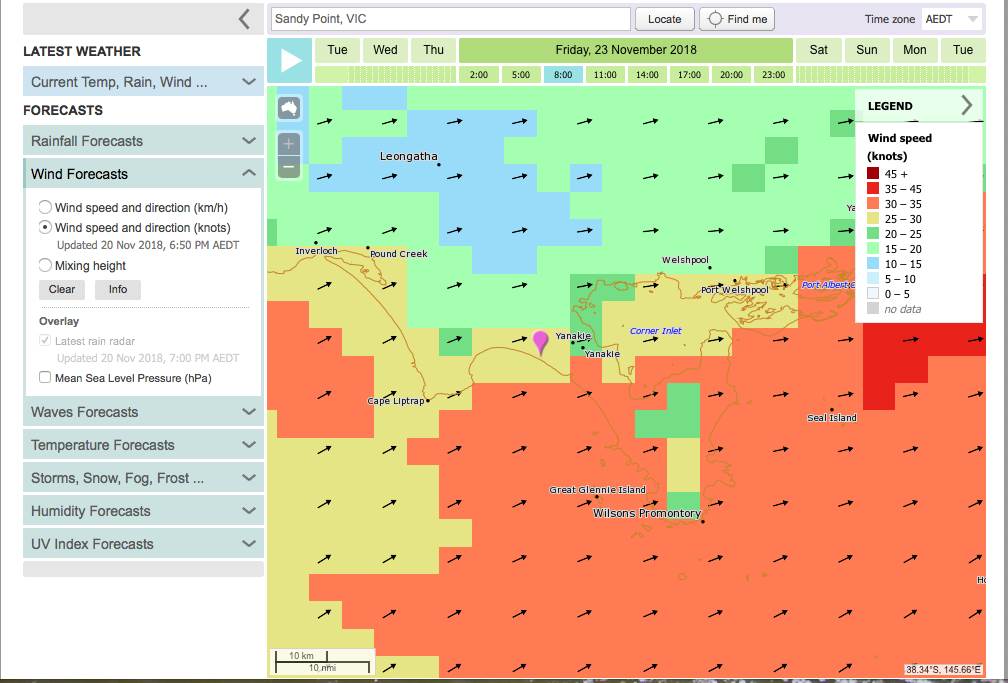Click the pink location pin marker
This screenshot has height=683, width=1008.
tap(541, 342)
